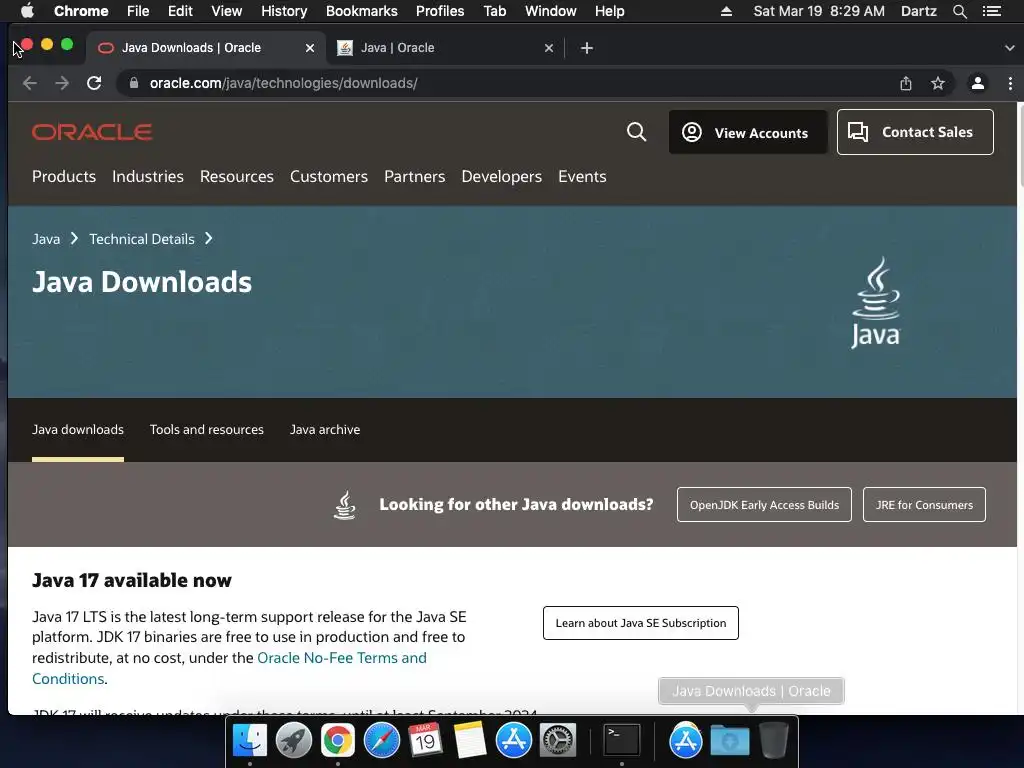
Task: Click the padlock site info icon
Action: 134,83
